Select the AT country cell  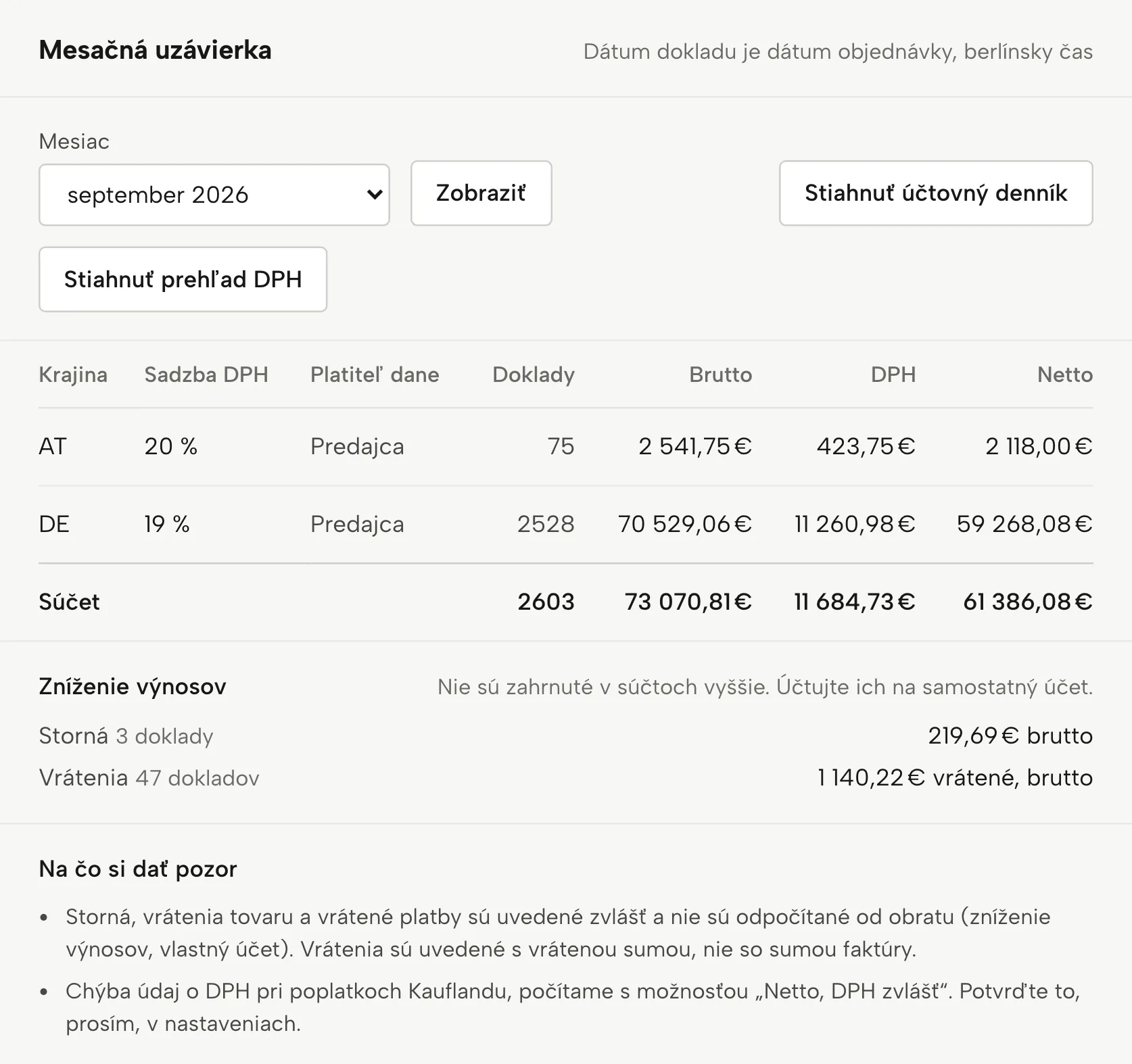[x=53, y=446]
